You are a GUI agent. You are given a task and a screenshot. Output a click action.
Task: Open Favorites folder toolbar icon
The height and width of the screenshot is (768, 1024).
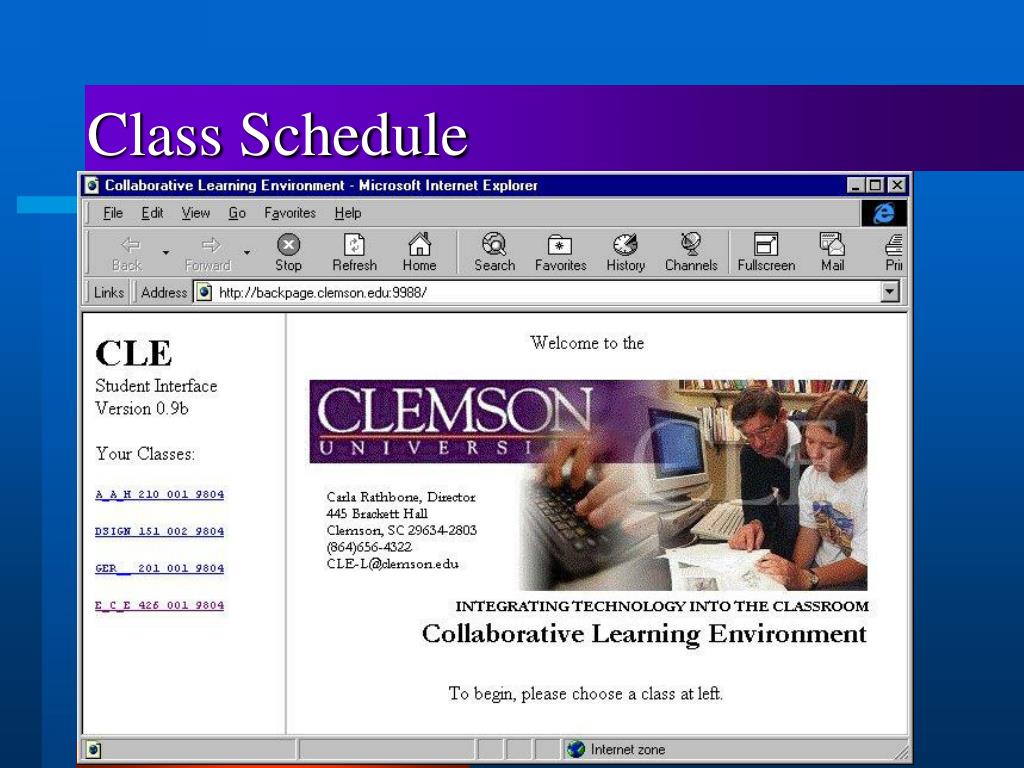coord(560,245)
